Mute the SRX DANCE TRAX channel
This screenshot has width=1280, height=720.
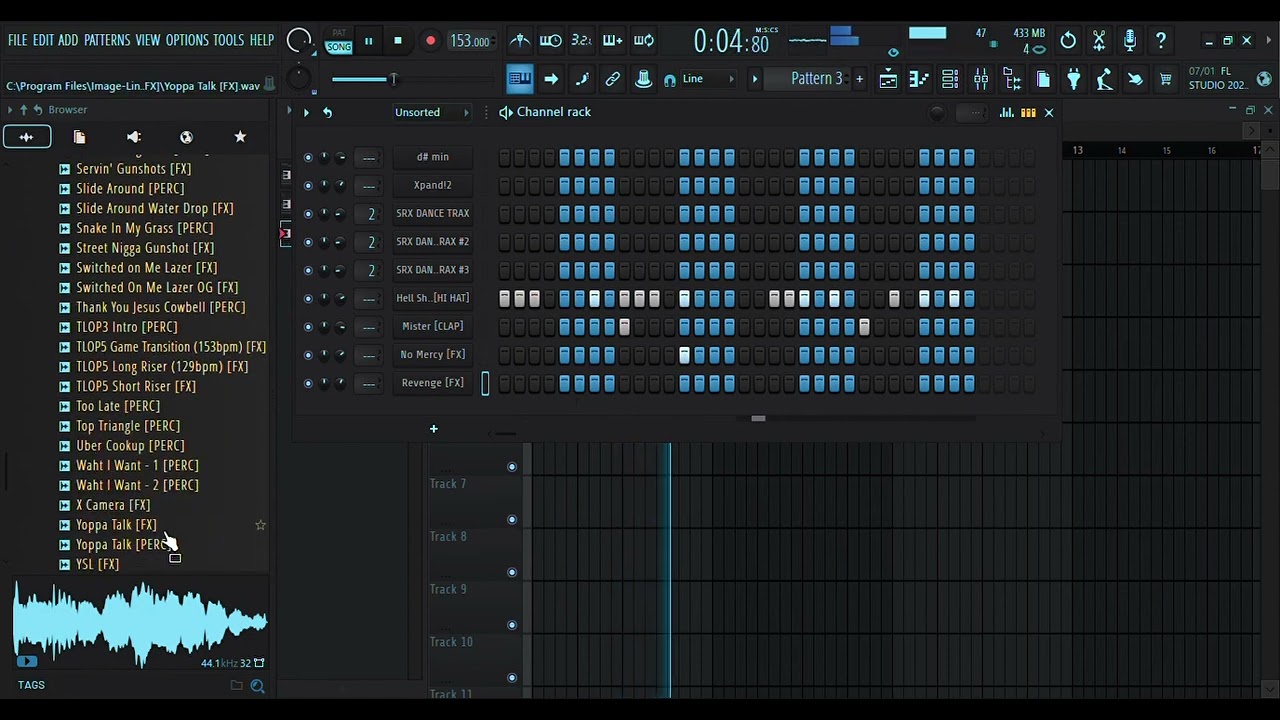coord(308,213)
